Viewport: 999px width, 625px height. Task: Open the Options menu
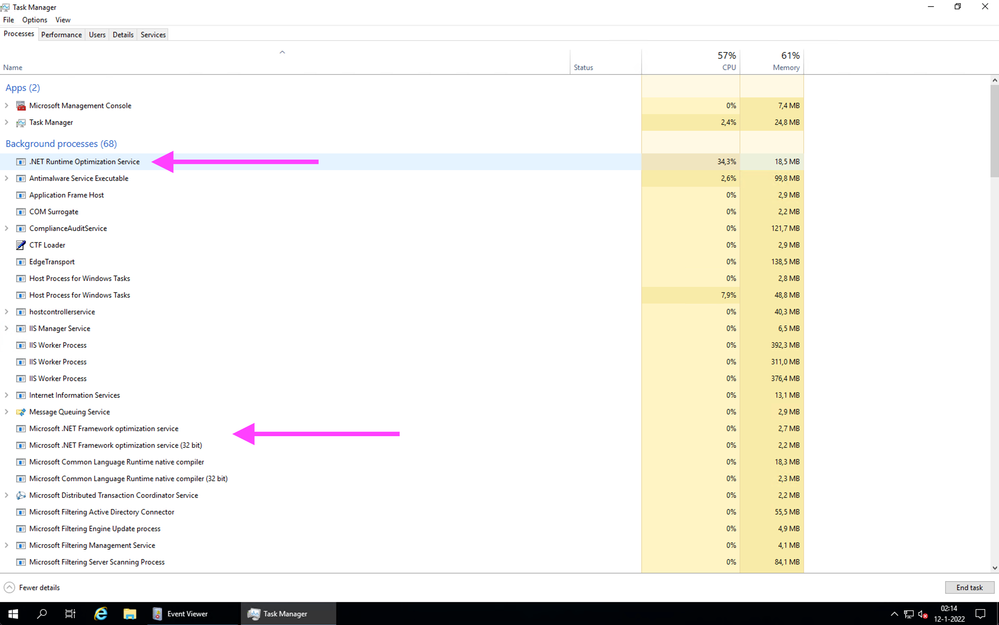pyautogui.click(x=34, y=20)
